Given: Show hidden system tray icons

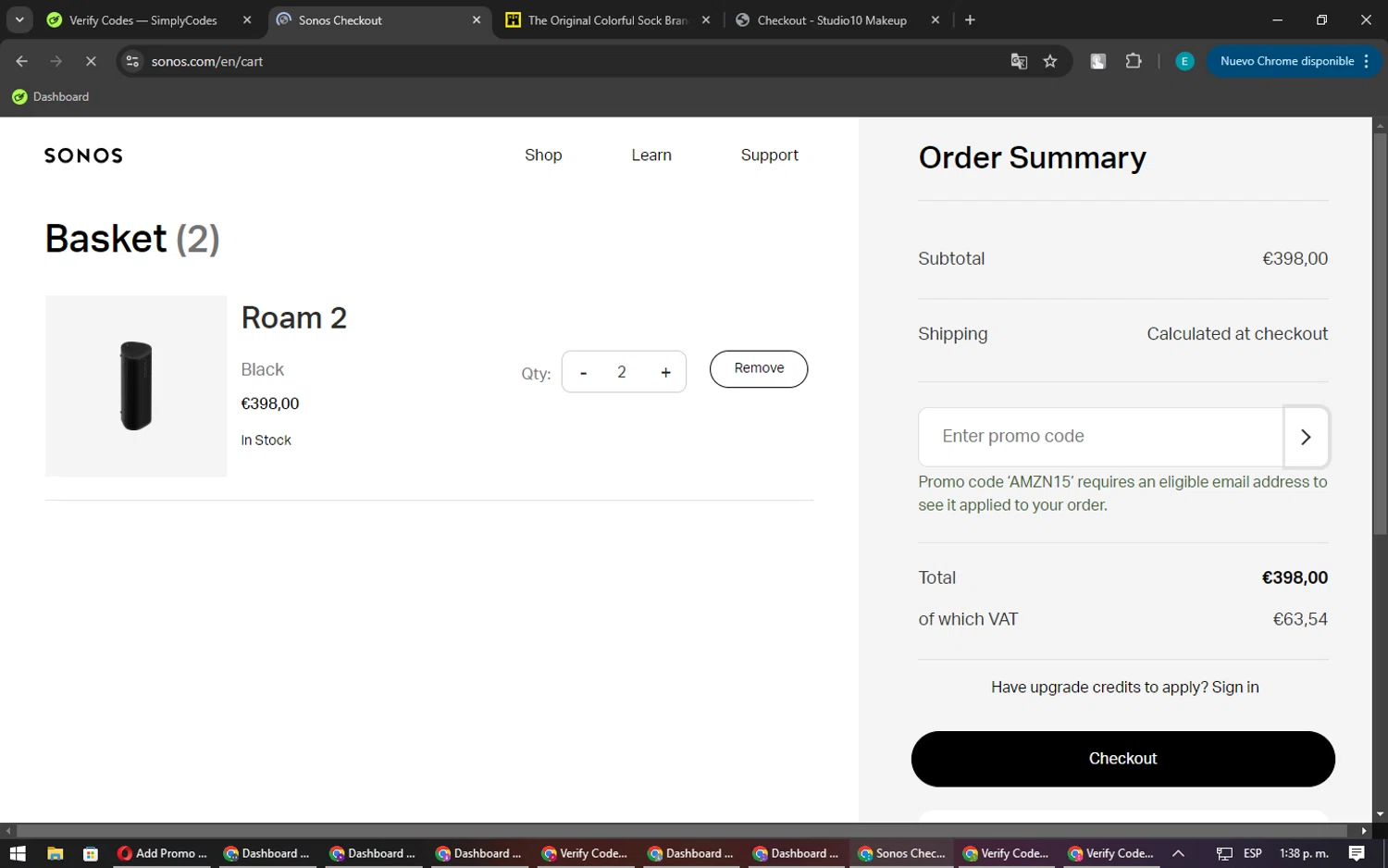Looking at the screenshot, I should (x=1178, y=853).
